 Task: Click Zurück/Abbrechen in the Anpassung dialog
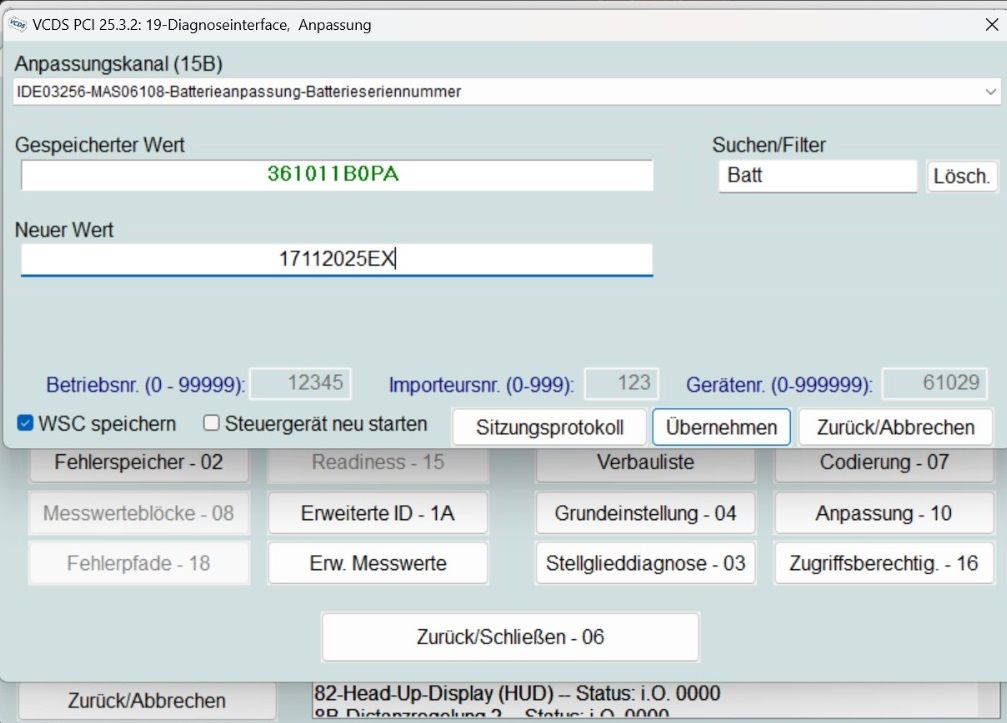(x=895, y=427)
